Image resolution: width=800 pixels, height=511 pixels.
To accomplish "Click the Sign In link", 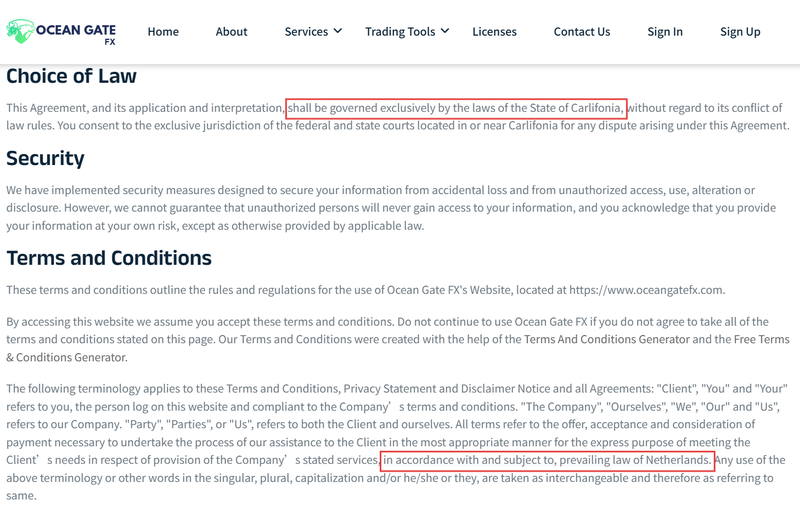I will 665,32.
